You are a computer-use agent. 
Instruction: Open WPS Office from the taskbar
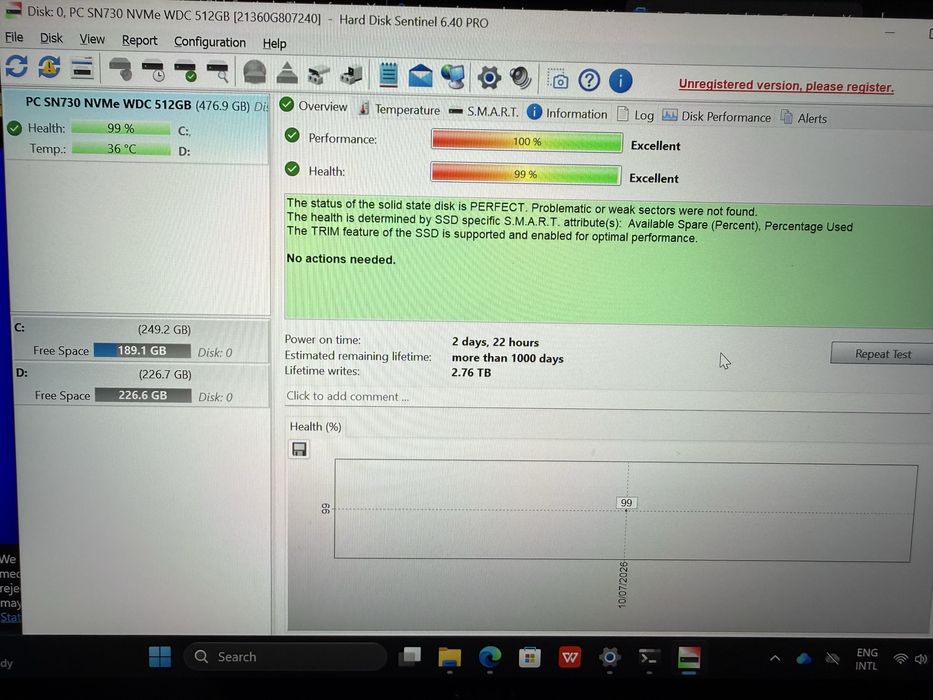click(569, 658)
